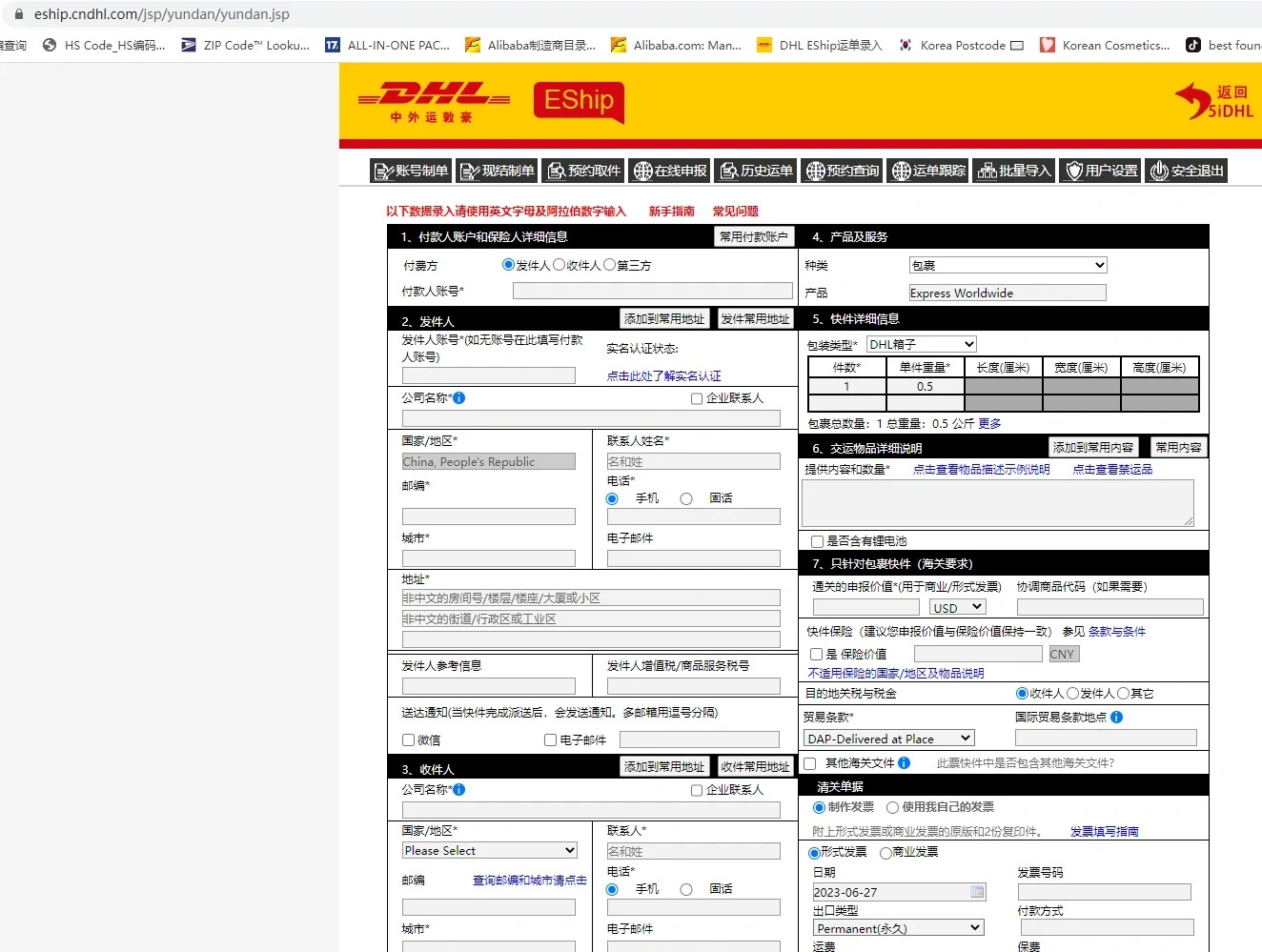The image size is (1262, 952).
Task: Open 点击此处了解实名认证 link
Action: pyautogui.click(x=664, y=375)
